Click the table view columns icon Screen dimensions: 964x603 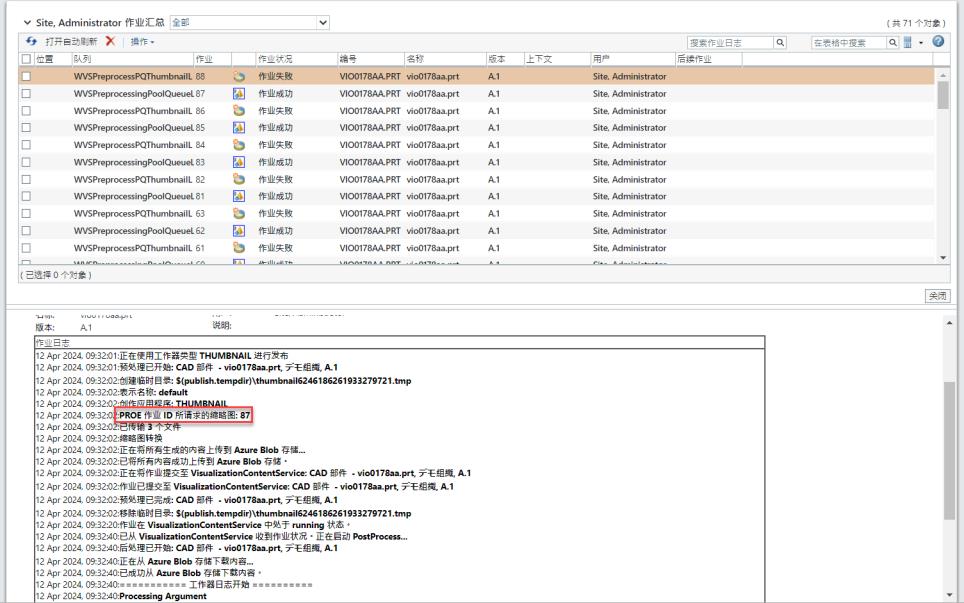[907, 42]
